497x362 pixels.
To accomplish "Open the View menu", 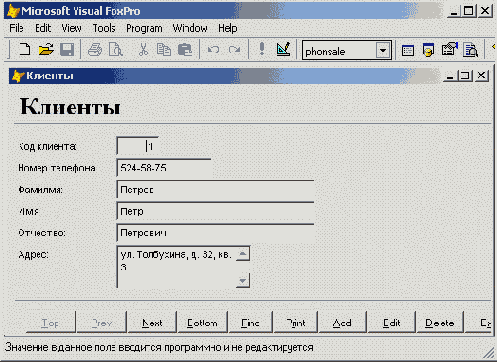I will [71, 28].
